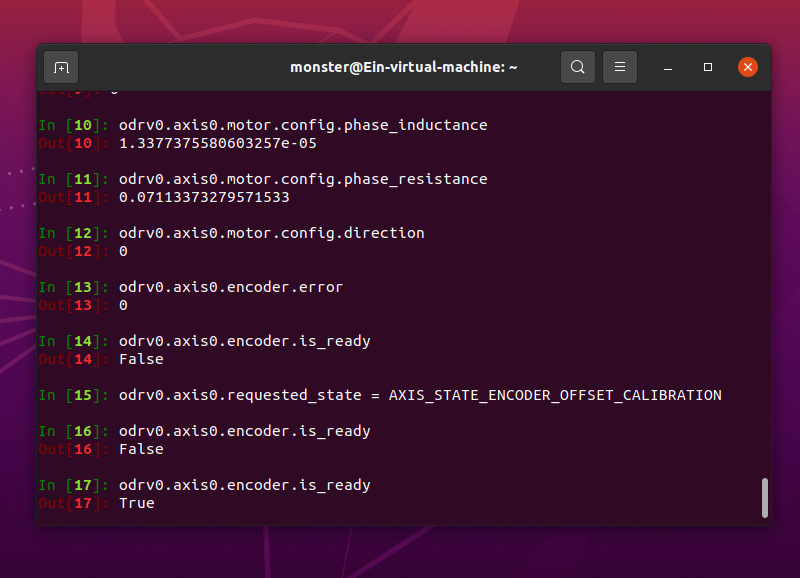Open the hamburger menu
The width and height of the screenshot is (800, 578).
pos(620,67)
